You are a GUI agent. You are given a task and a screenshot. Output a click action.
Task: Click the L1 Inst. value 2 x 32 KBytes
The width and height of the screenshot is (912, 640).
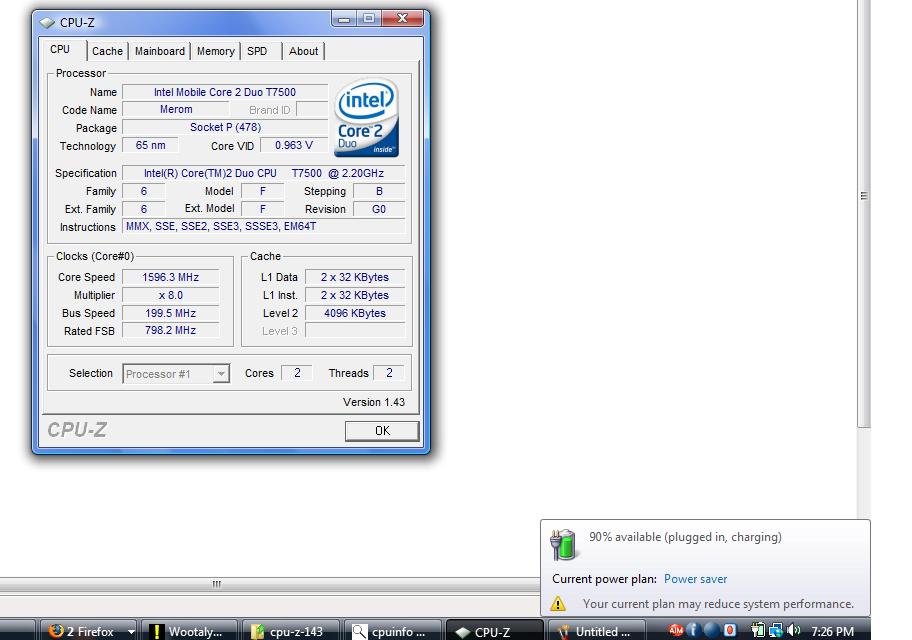coord(355,296)
